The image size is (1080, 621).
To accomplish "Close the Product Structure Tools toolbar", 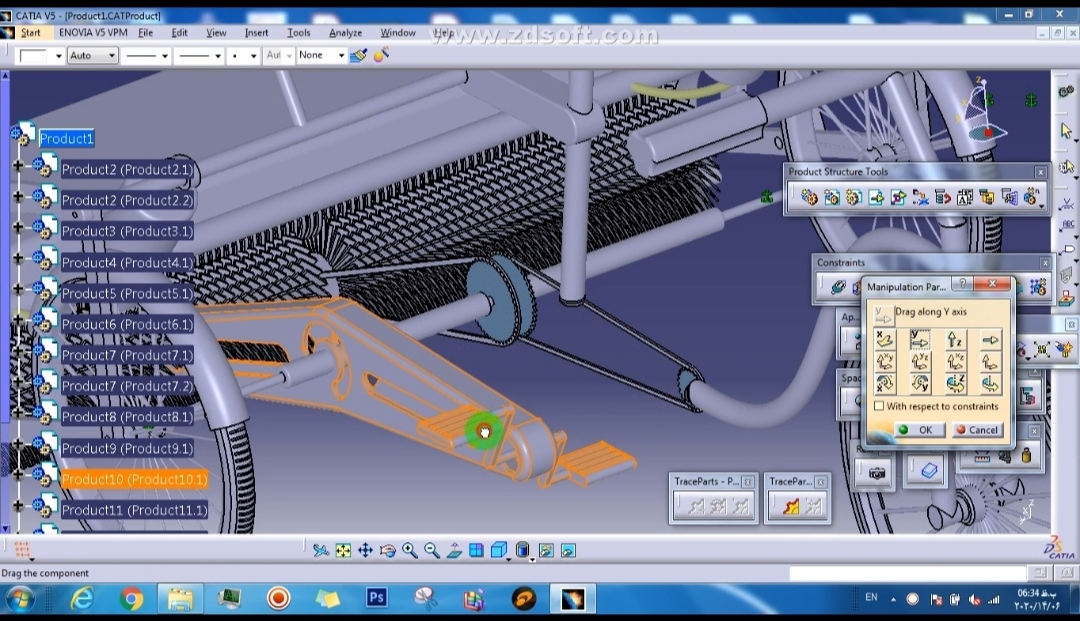I will click(x=1041, y=171).
